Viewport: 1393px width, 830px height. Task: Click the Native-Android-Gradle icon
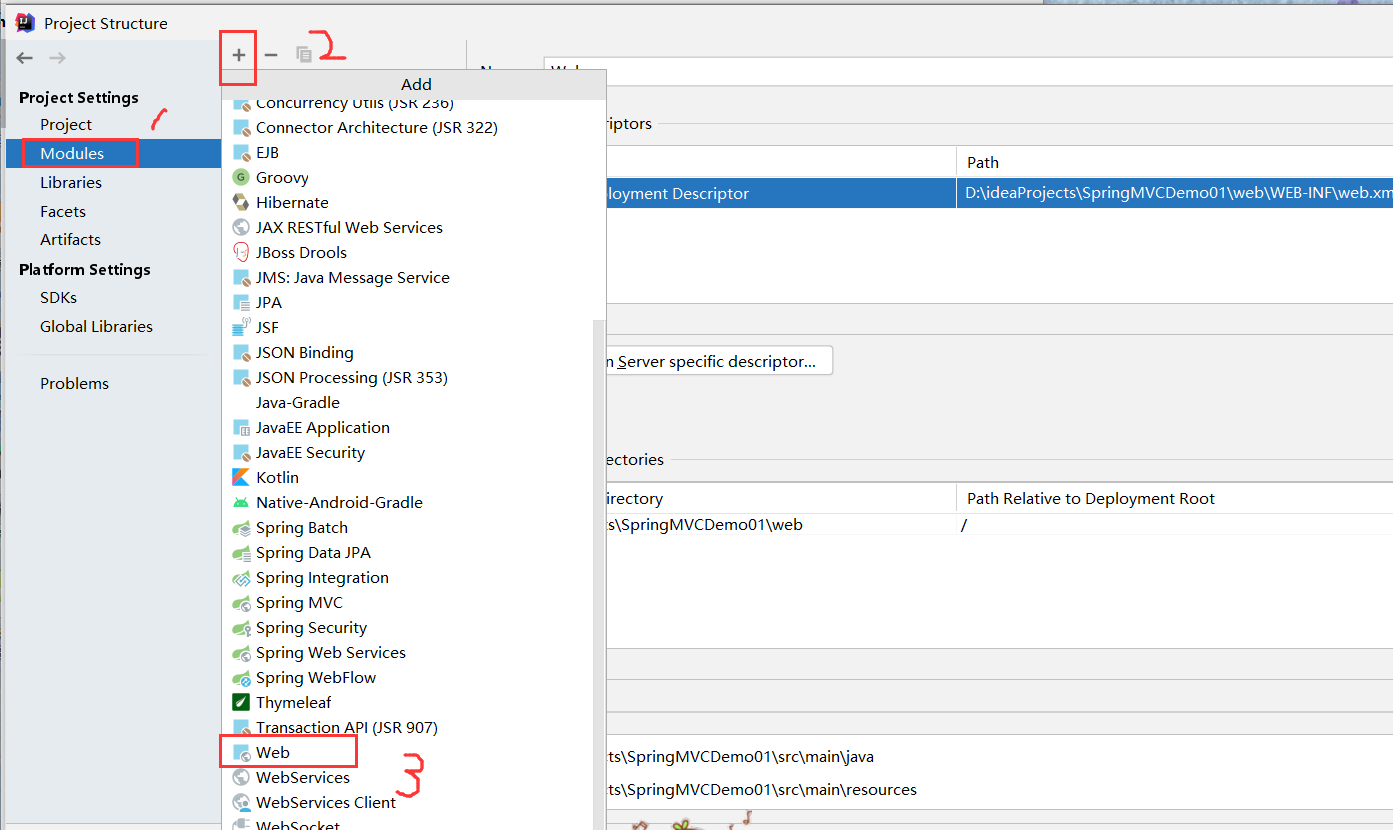[x=241, y=503]
